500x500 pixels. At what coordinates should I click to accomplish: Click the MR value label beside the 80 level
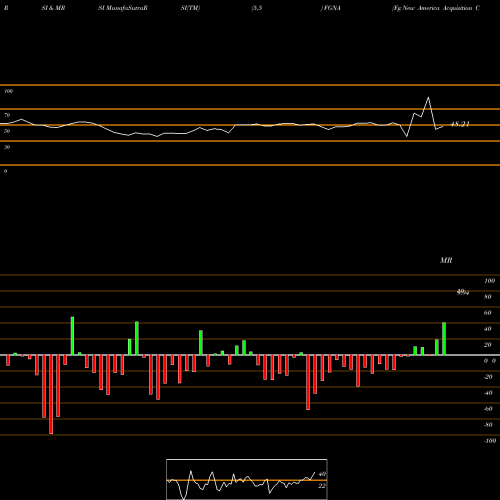[x=463, y=292]
